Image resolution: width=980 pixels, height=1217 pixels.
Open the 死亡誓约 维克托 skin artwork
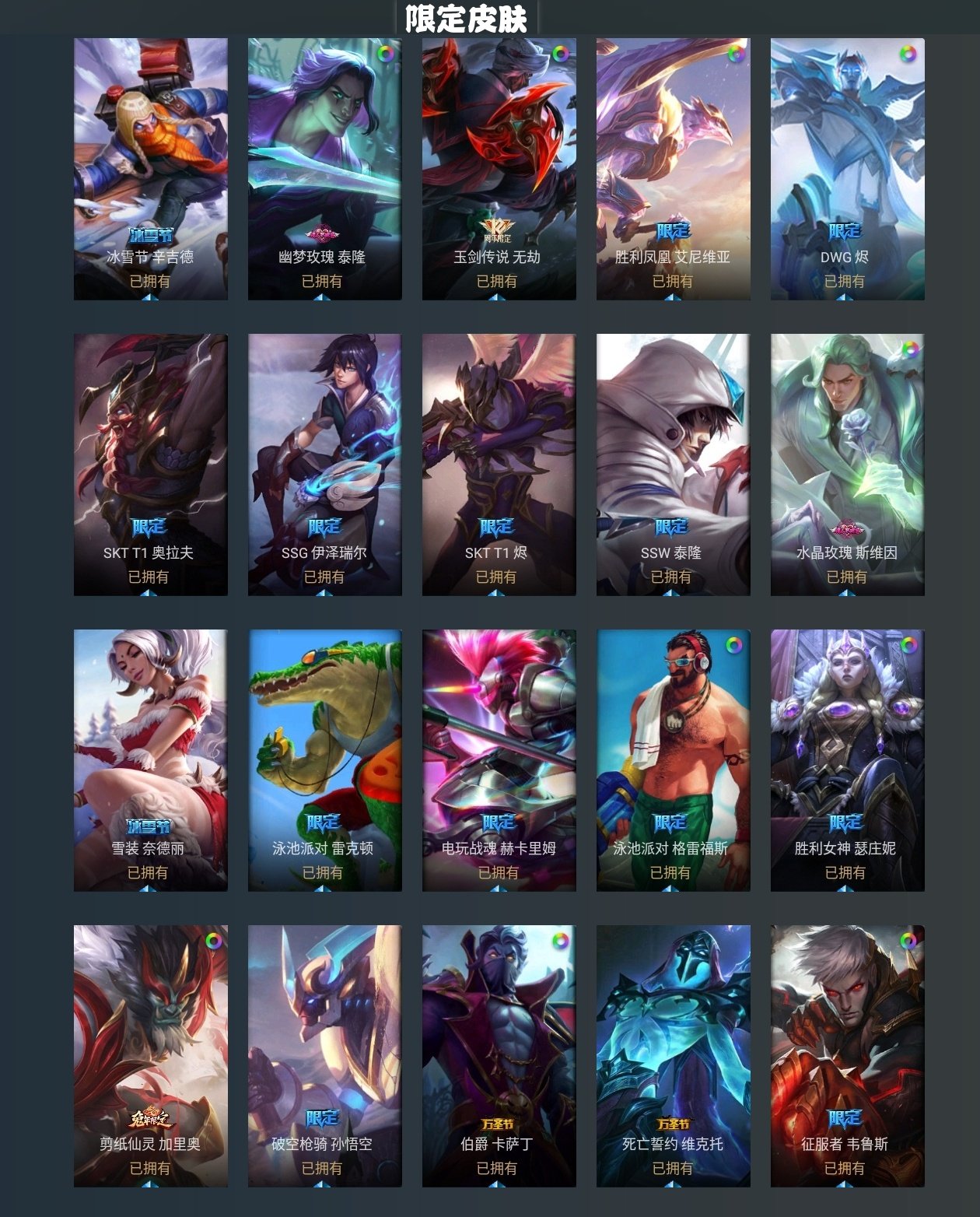(x=674, y=1056)
